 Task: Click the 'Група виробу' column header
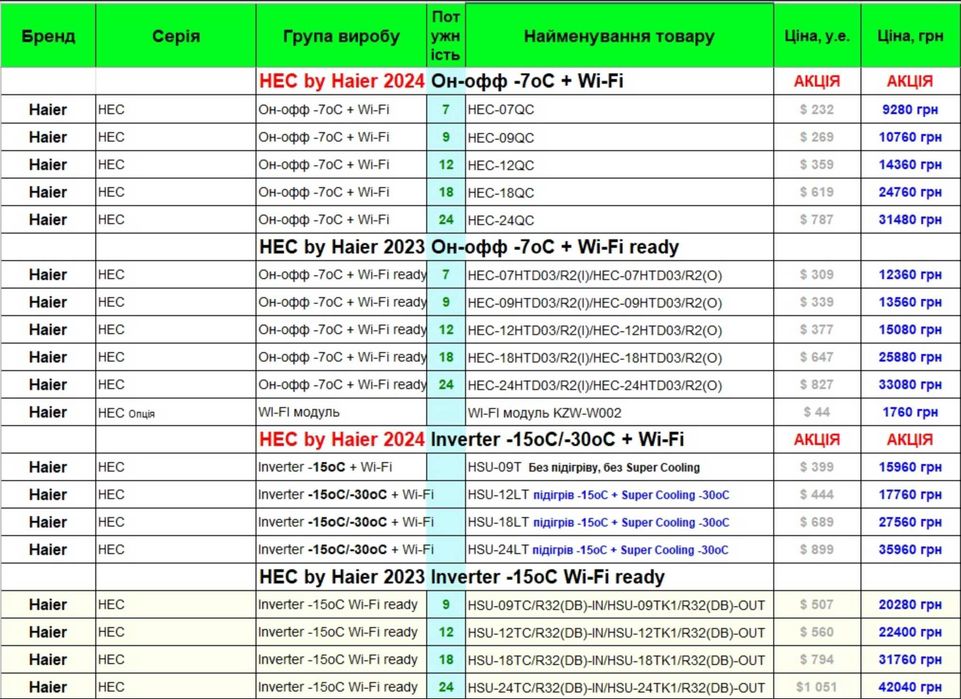point(341,36)
